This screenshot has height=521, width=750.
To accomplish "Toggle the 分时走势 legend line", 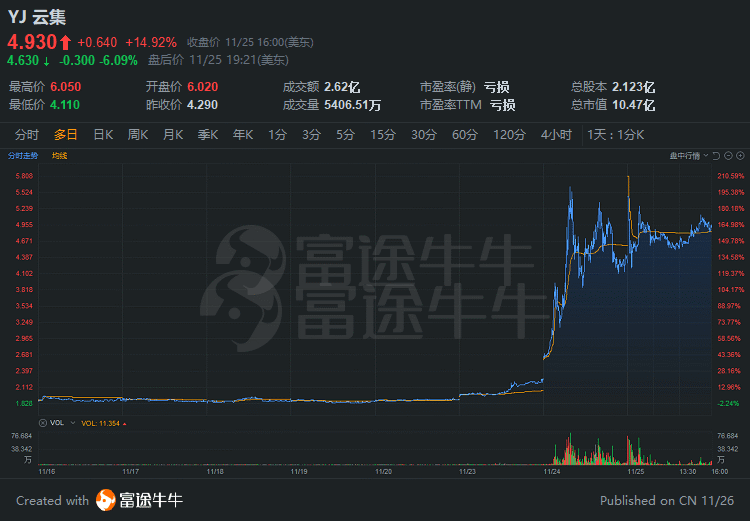I will [x=23, y=156].
